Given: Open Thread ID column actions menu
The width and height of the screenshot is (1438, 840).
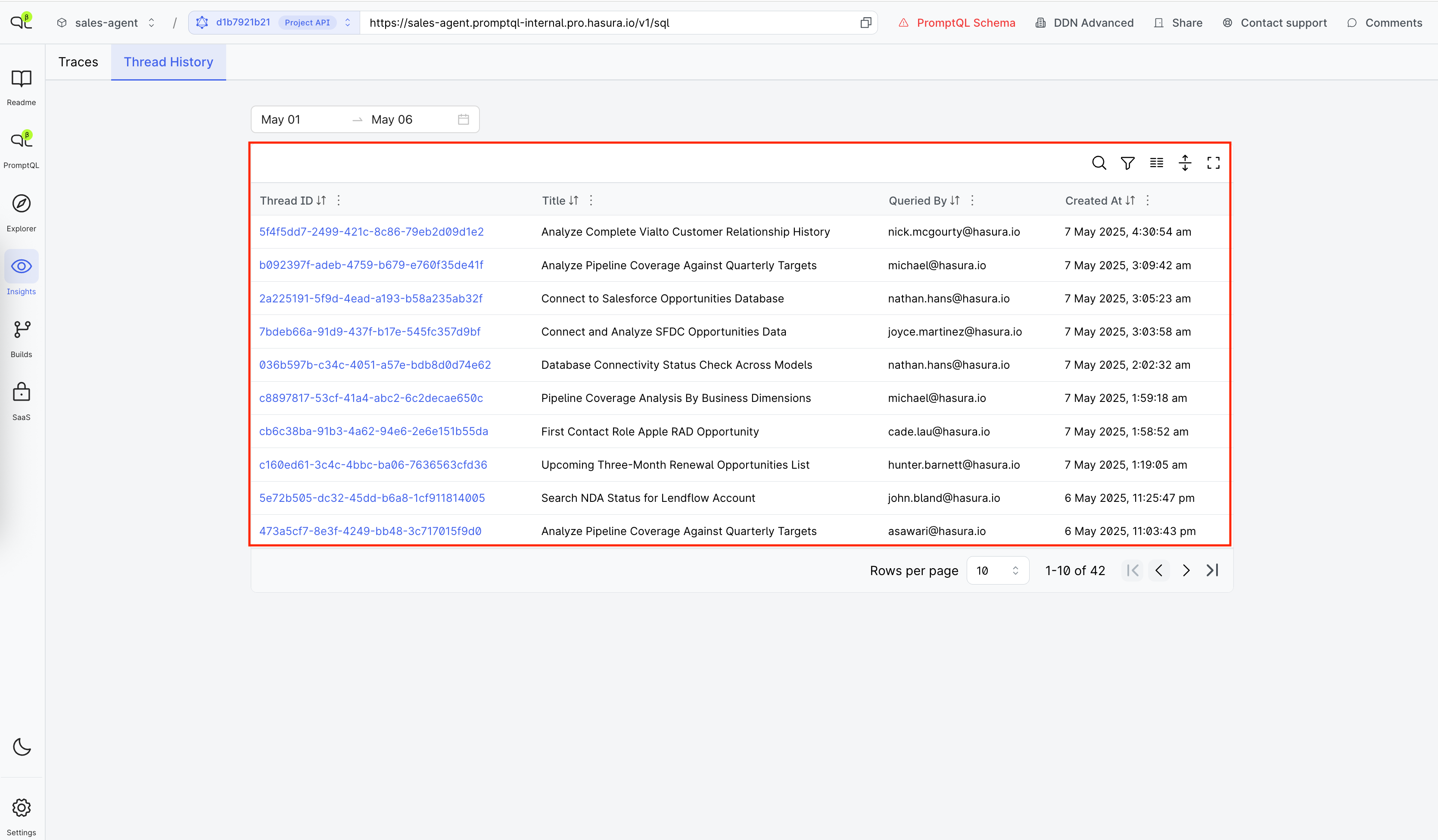Looking at the screenshot, I should (x=338, y=200).
